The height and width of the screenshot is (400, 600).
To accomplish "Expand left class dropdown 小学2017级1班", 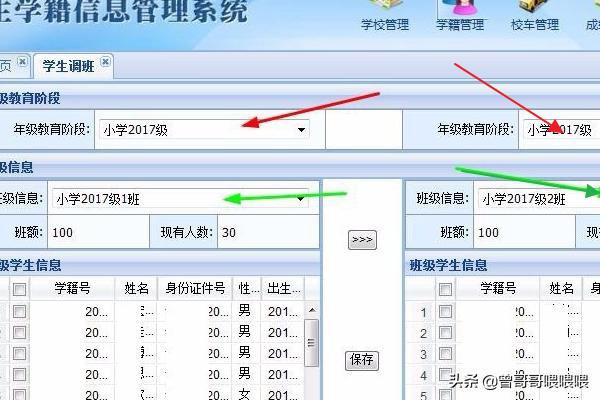I will pyautogui.click(x=300, y=199).
